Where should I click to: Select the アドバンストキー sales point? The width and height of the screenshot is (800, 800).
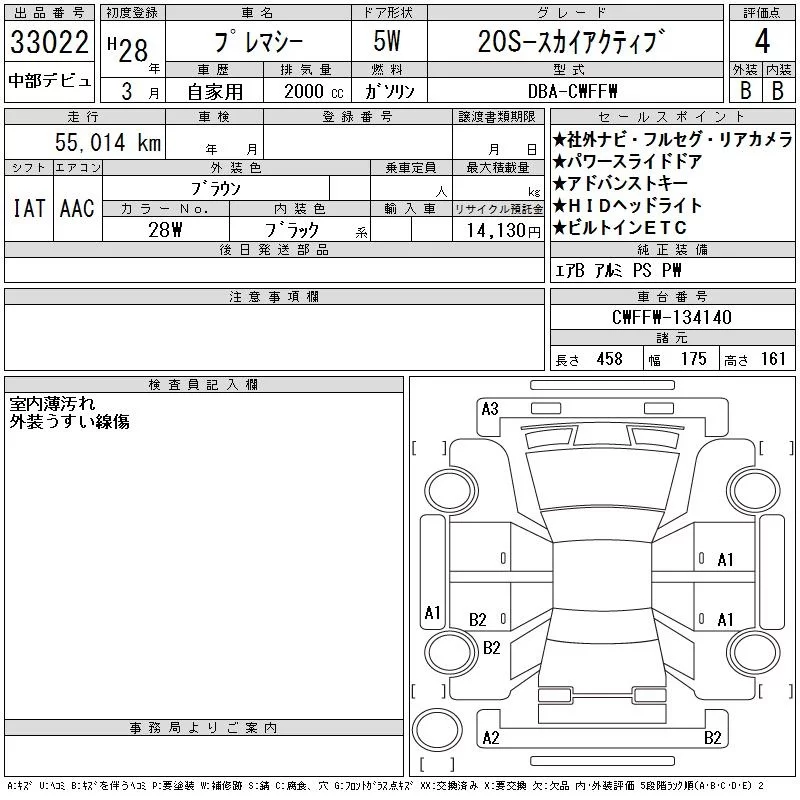[x=620, y=184]
